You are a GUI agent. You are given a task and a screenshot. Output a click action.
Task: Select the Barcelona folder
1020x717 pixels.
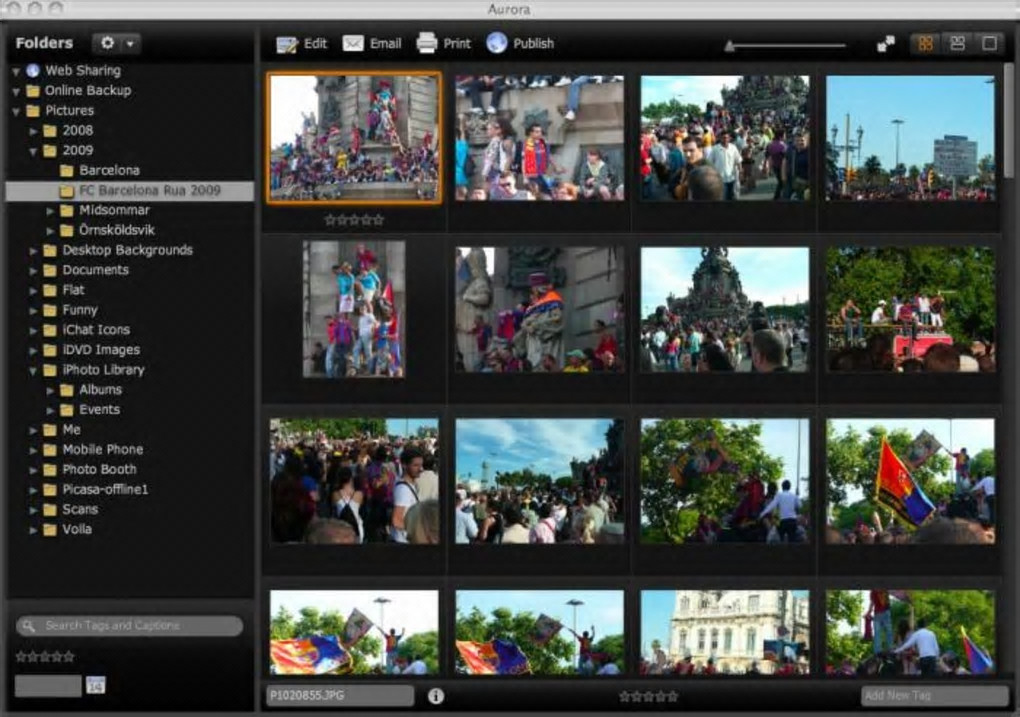(x=109, y=170)
